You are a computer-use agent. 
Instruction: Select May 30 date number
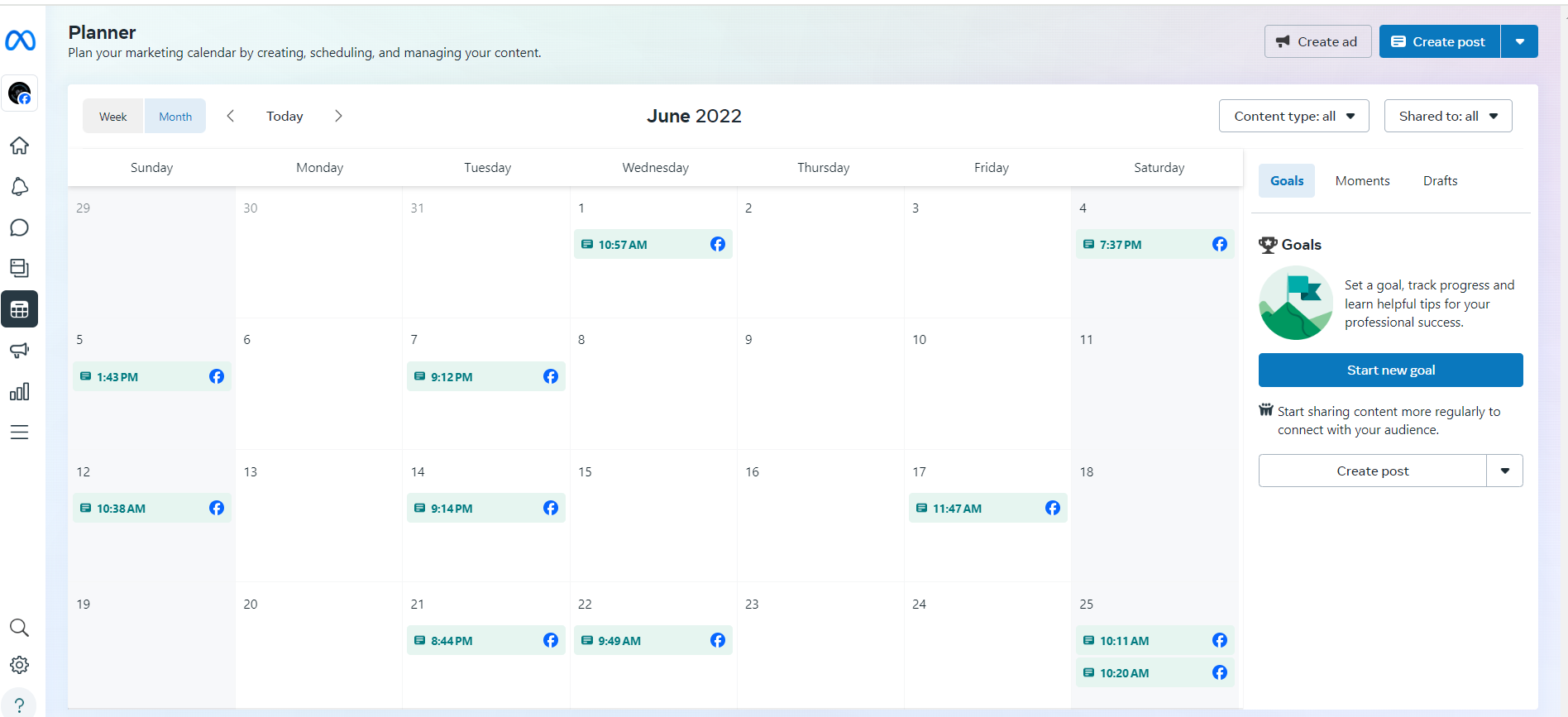click(x=251, y=208)
